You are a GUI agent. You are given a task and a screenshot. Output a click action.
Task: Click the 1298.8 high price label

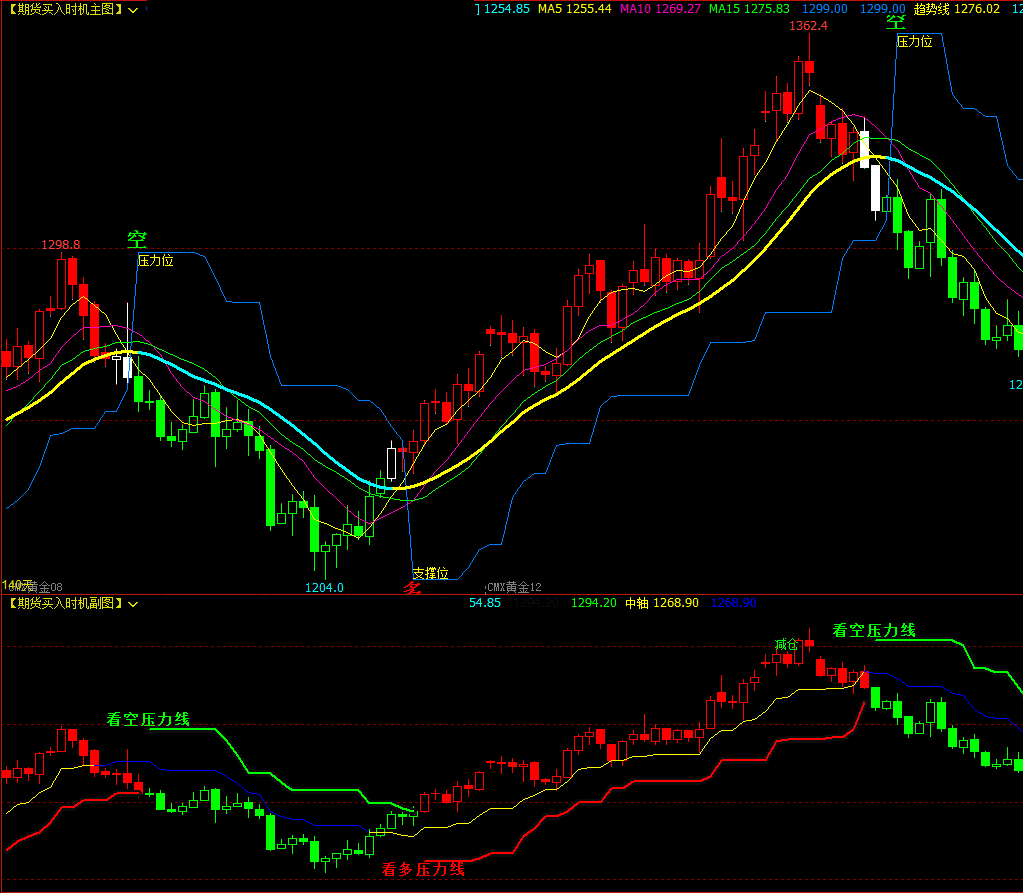coord(61,245)
